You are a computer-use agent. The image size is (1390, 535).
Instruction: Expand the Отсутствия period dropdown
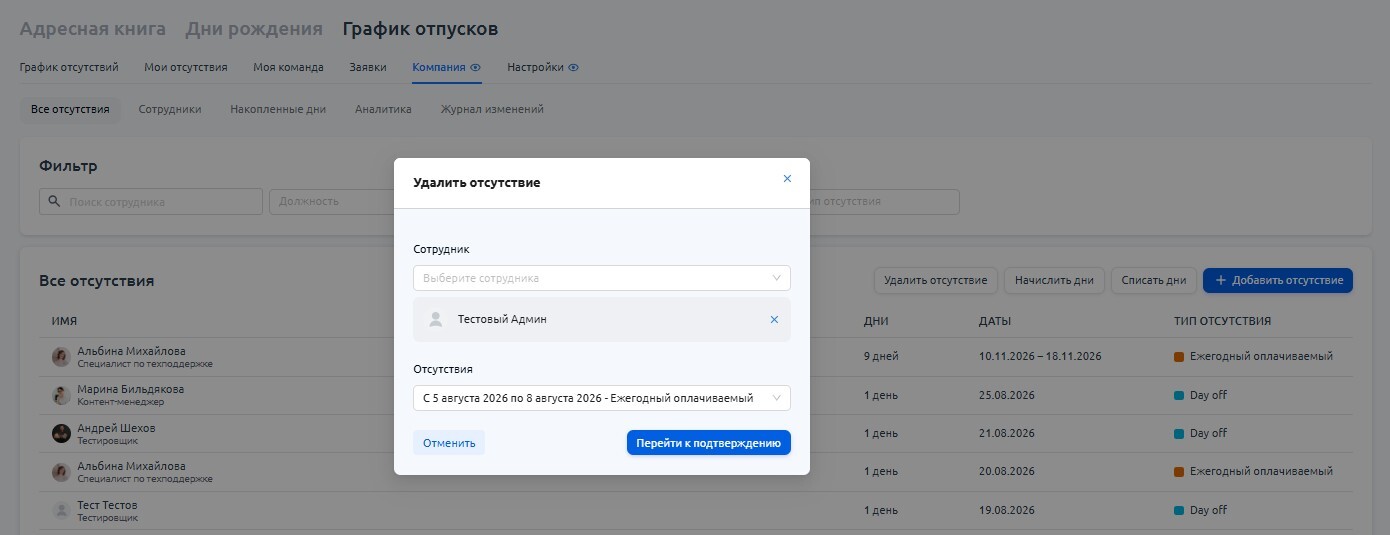click(x=601, y=398)
